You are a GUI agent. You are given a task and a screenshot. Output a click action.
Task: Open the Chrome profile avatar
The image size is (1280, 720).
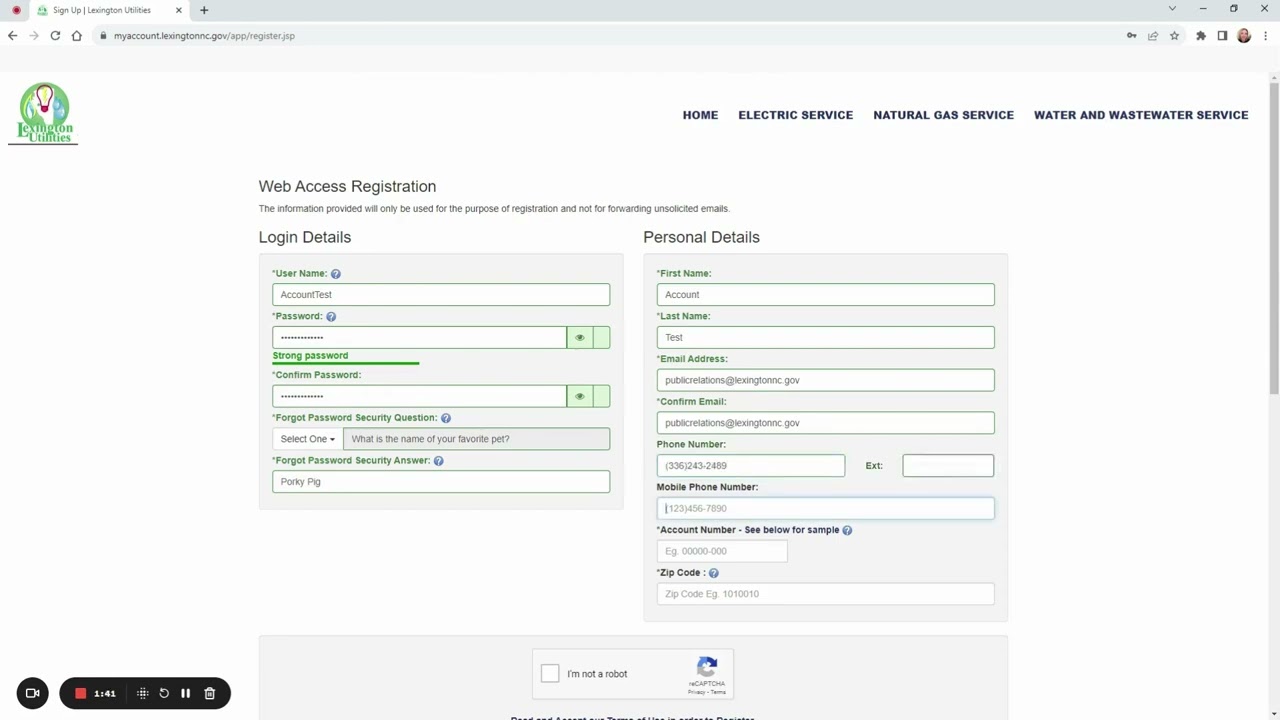[x=1244, y=36]
